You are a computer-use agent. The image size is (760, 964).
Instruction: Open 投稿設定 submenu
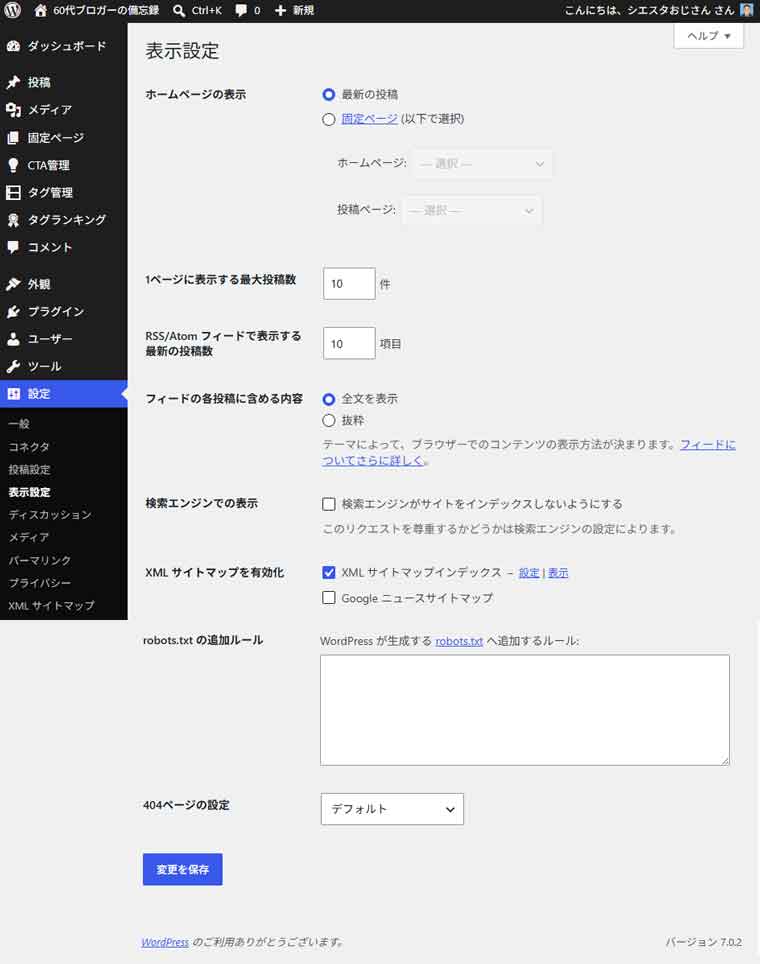tap(30, 469)
